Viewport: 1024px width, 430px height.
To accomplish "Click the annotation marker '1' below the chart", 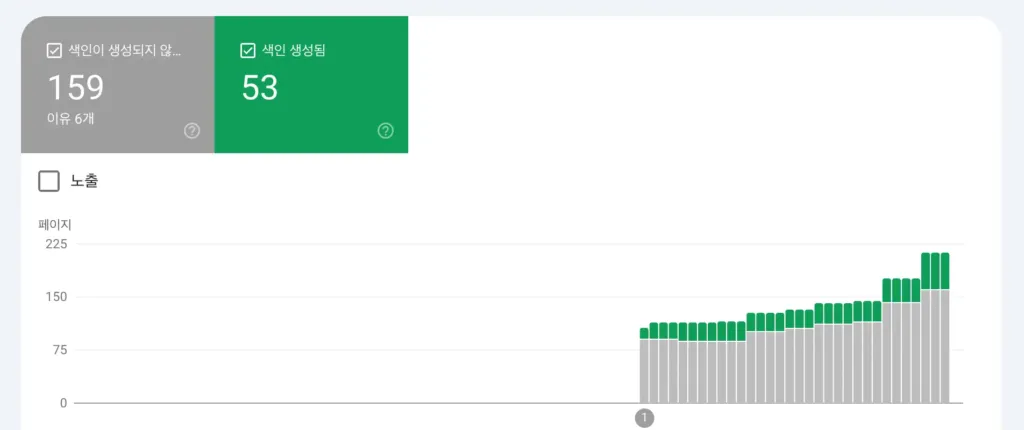I will coord(644,417).
